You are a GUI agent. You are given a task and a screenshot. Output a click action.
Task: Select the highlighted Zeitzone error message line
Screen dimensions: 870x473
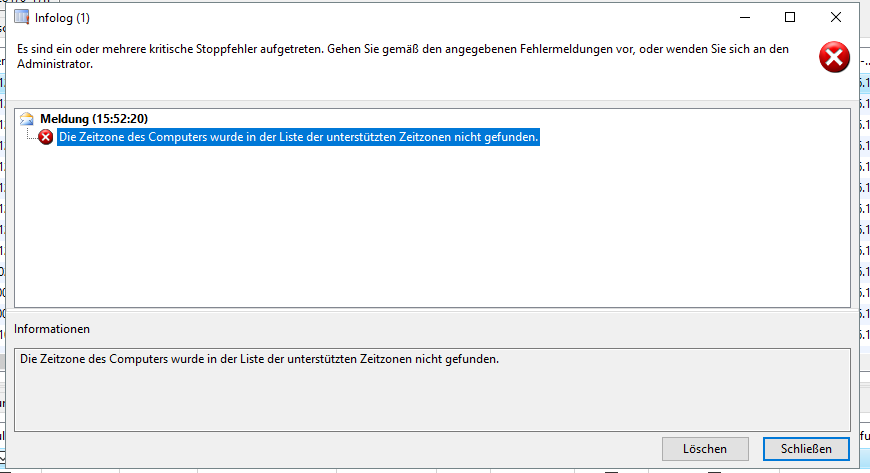click(x=299, y=137)
